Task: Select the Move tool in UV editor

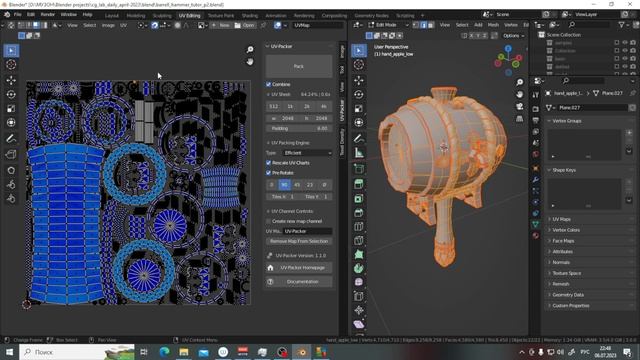Action: point(11,80)
